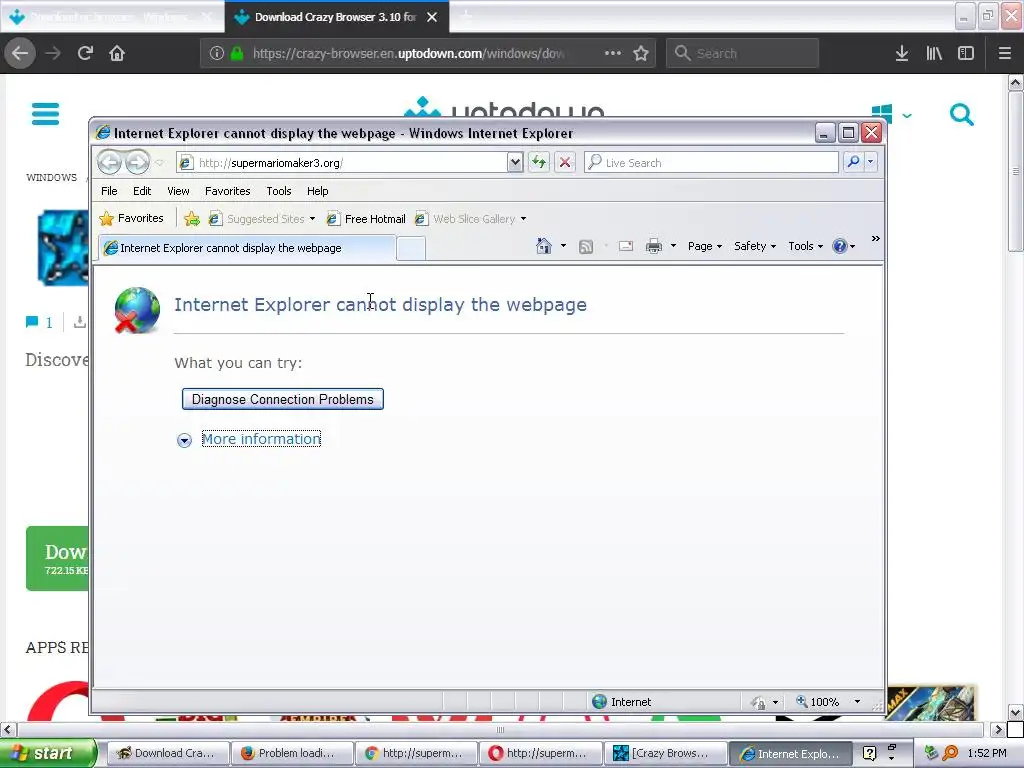Close the active Firefox tab

pyautogui.click(x=432, y=17)
